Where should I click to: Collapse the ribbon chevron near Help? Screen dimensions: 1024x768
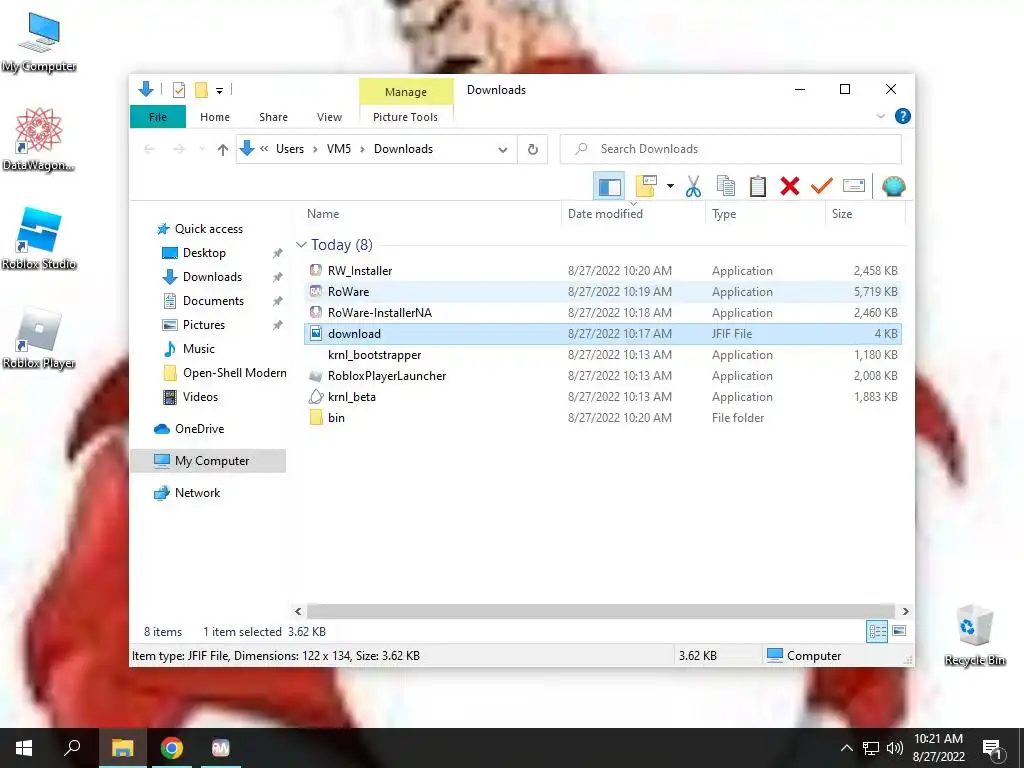(x=880, y=116)
